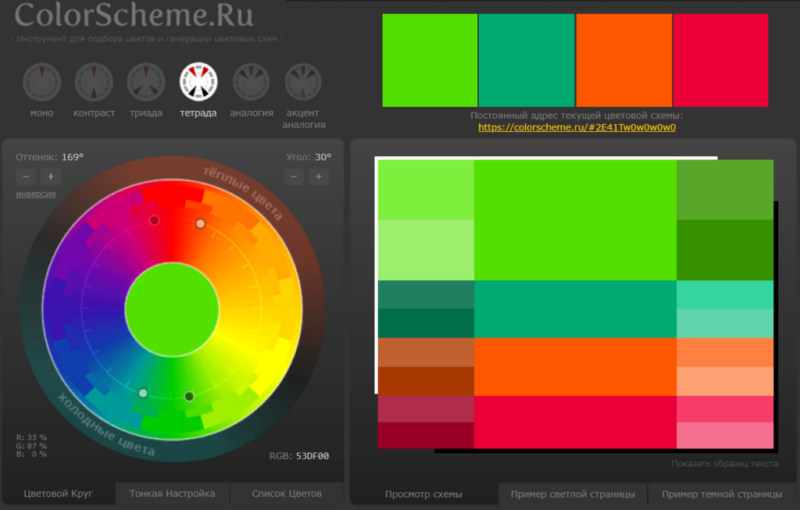Pick the bright aqua-mint tint in preview
This screenshot has height=510, width=800.
[725, 294]
